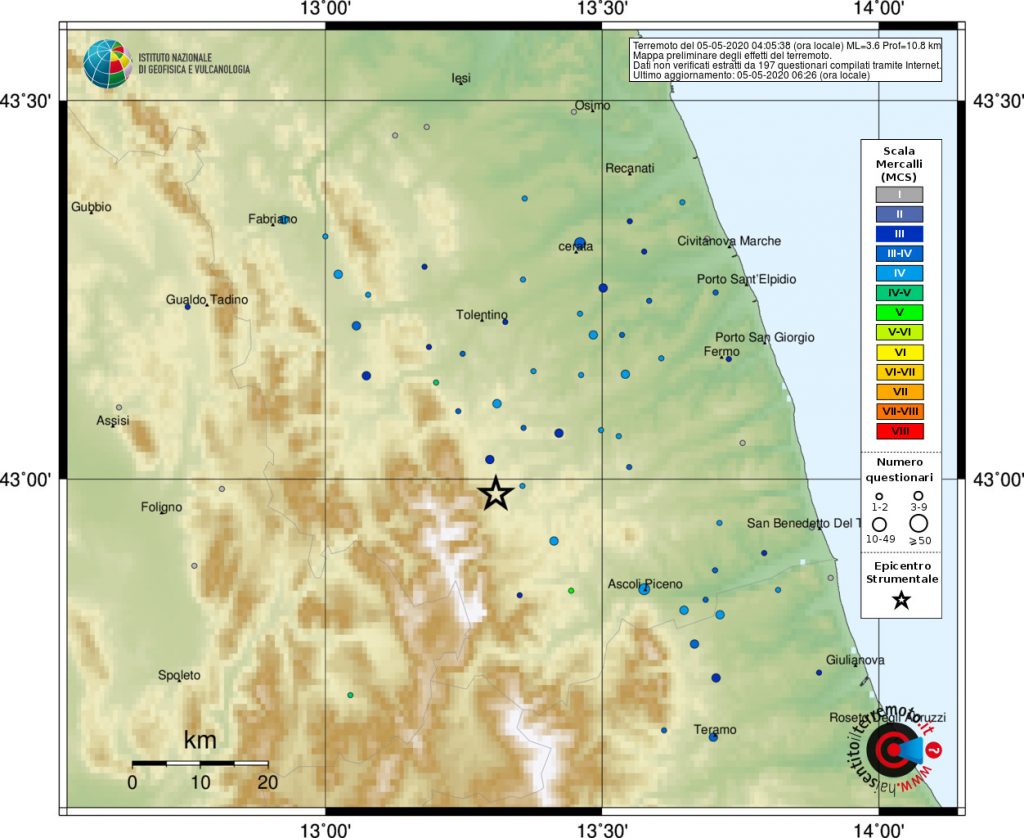The width and height of the screenshot is (1024, 838).
Task: Select the gray I intensity swatch
Action: point(899,194)
